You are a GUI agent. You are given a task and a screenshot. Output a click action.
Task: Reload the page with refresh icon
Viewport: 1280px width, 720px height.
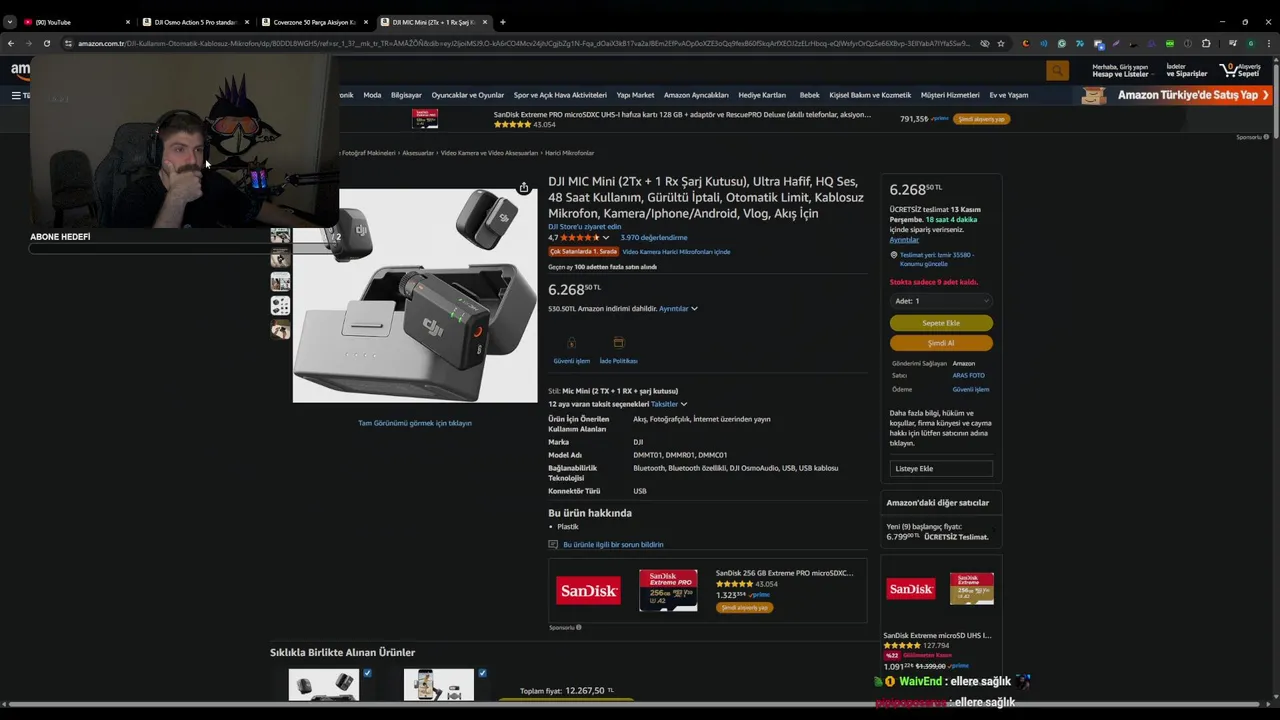47,43
